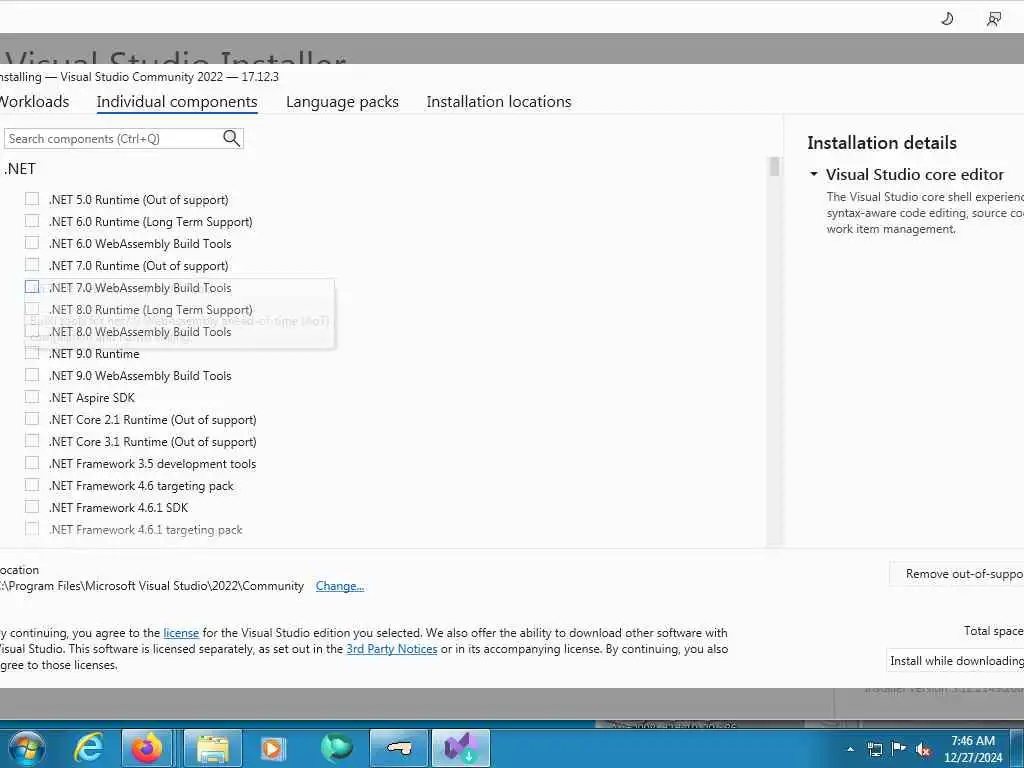Toggle the .NET 7.0 WebAssembly Build Tools checkbox
The image size is (1024, 768).
point(31,287)
